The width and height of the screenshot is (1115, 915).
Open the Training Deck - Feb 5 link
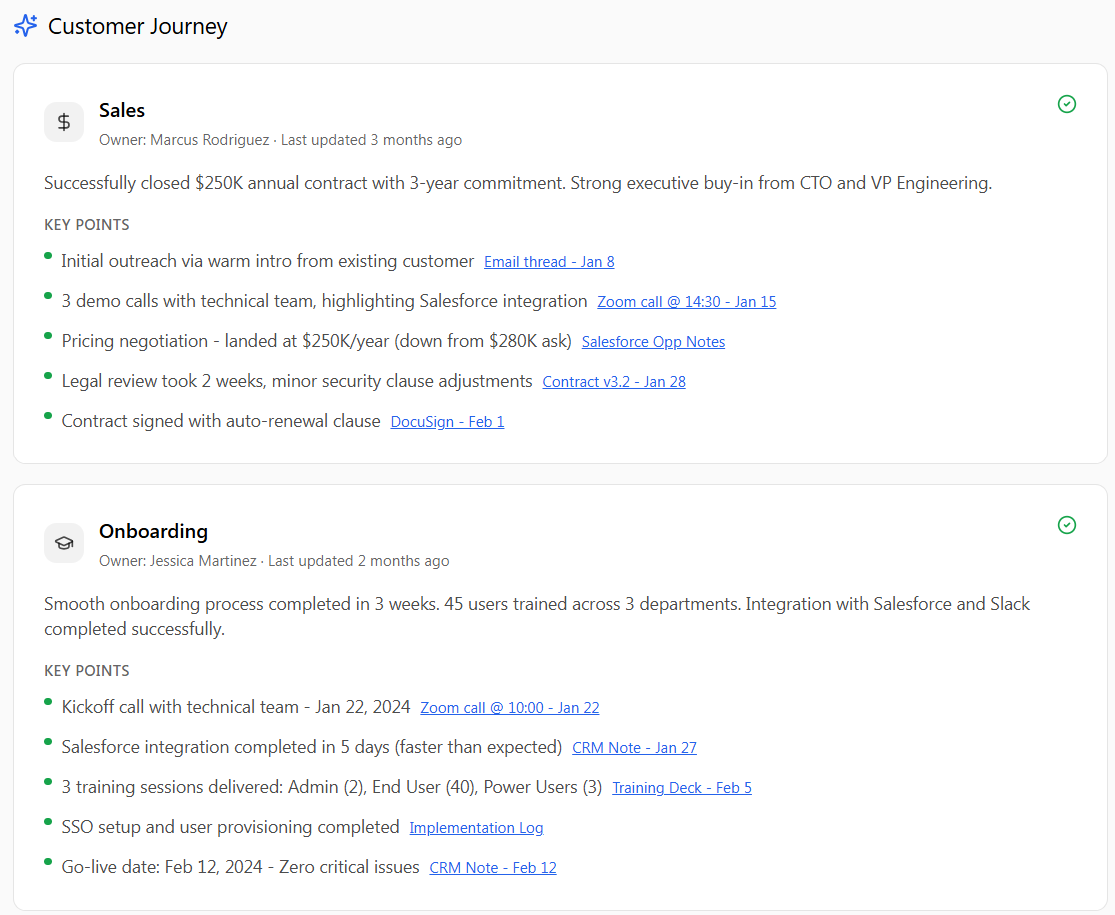682,788
